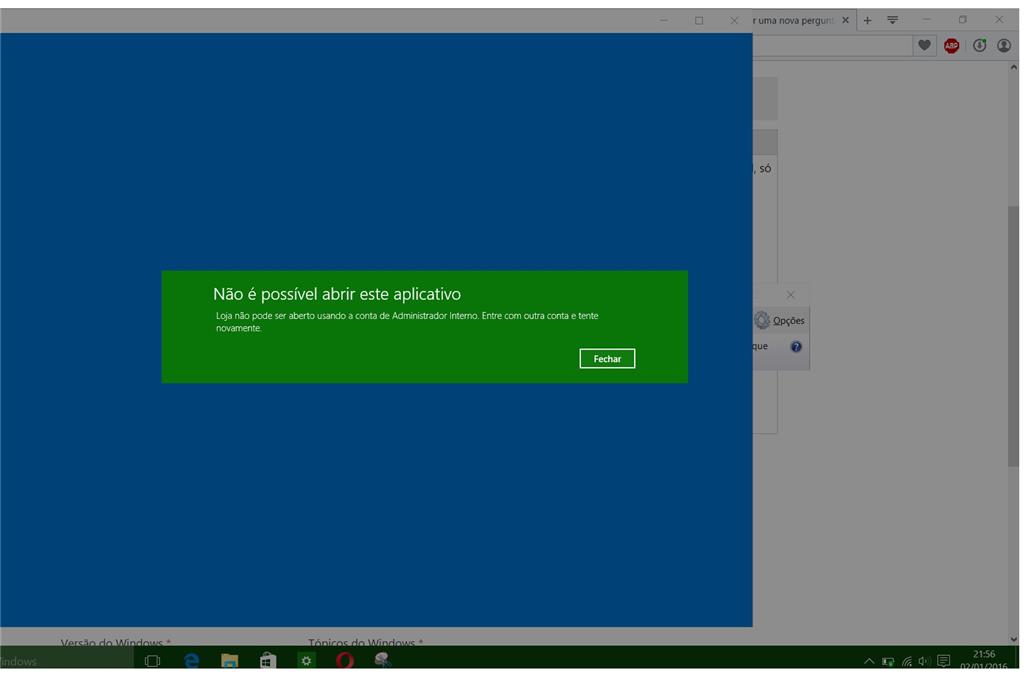Open the Wi-Fi network tray icon
Viewport: 1024px width, 677px height.
pyautogui.click(x=906, y=661)
